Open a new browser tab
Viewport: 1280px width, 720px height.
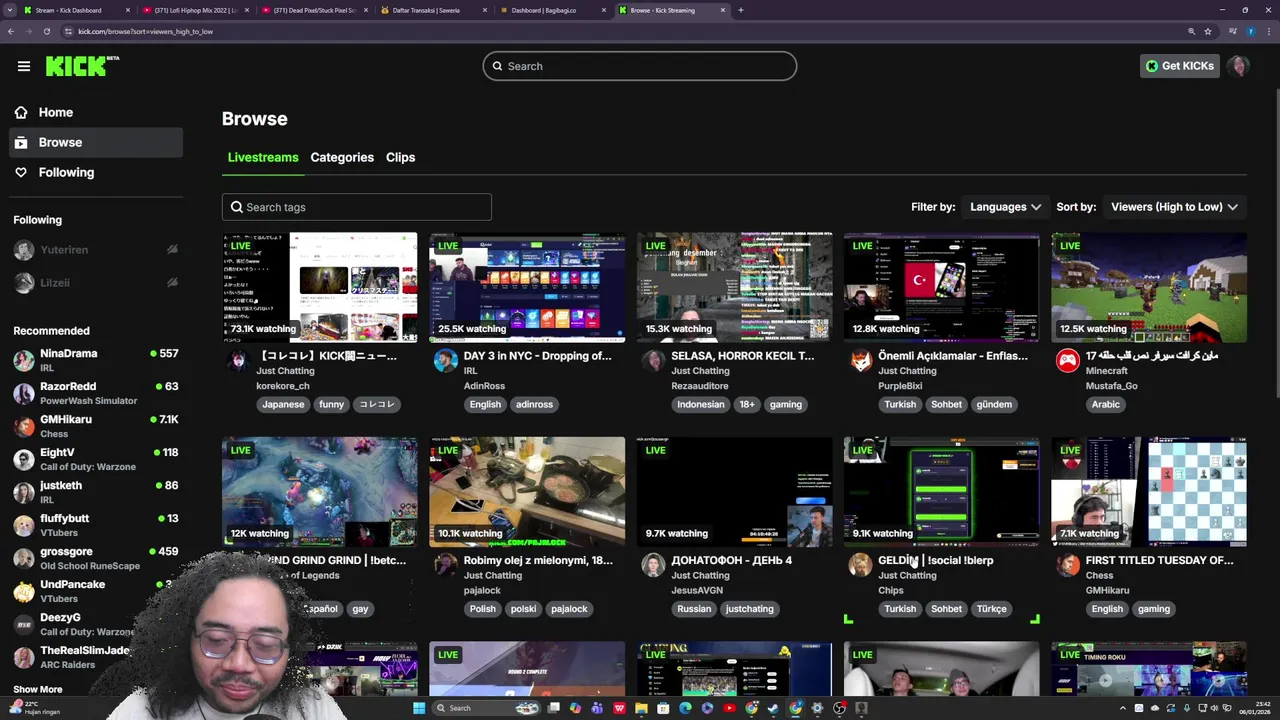741,10
